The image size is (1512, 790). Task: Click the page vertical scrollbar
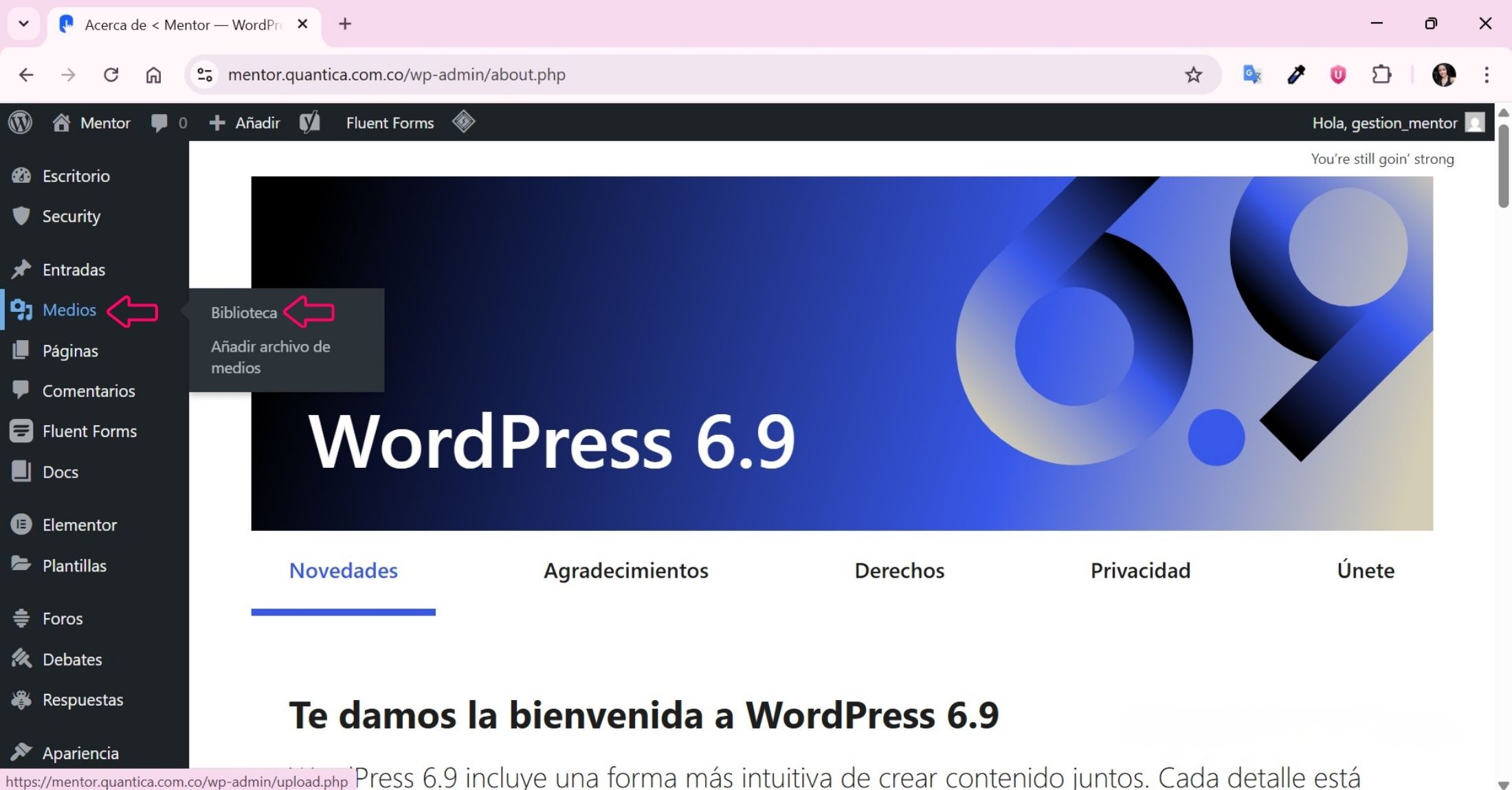coord(1503,165)
